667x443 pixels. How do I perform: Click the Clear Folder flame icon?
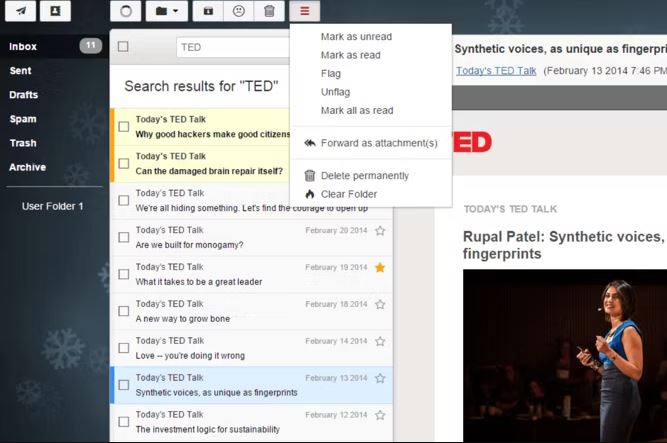[x=310, y=194]
